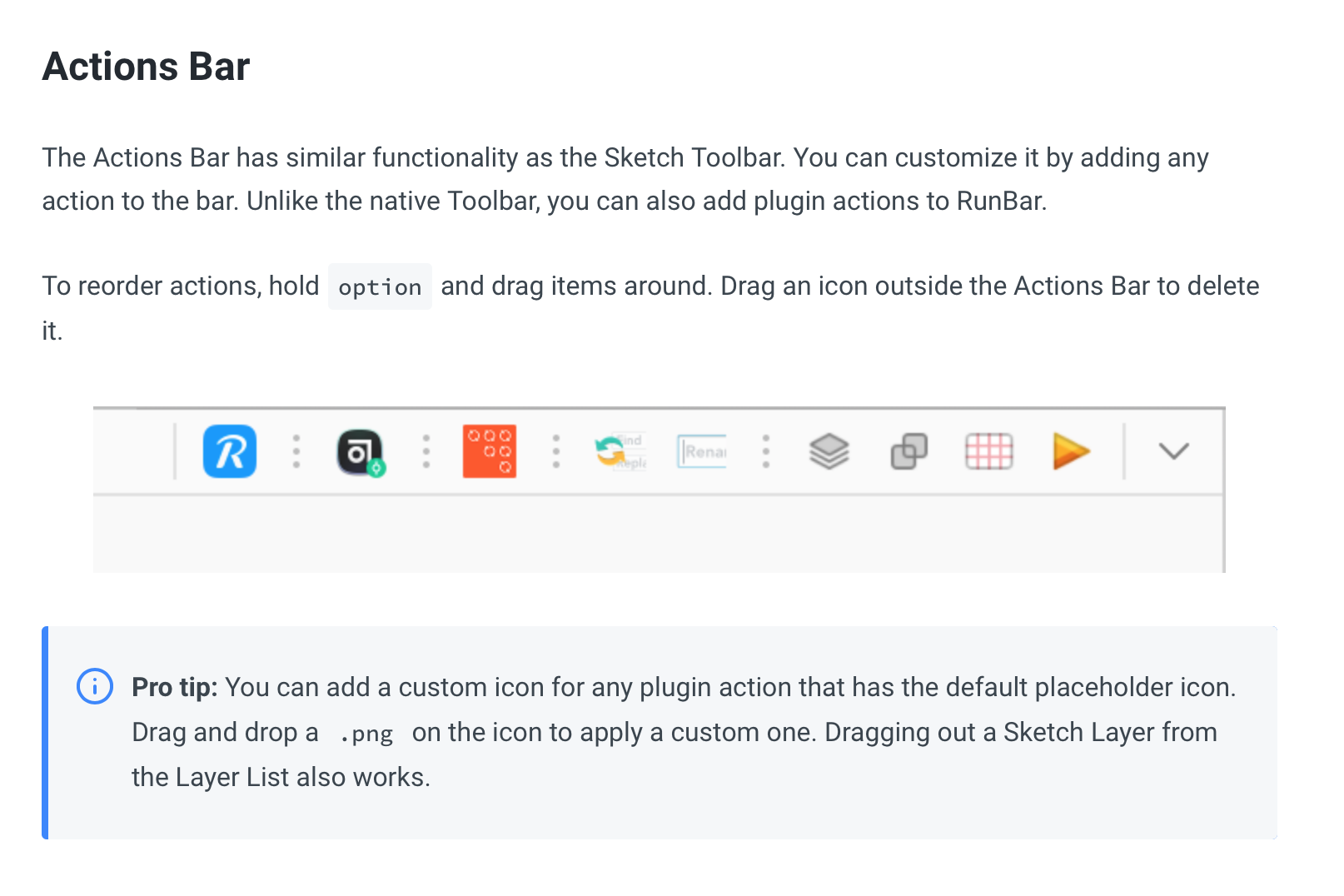Click the overlapping squares icon
This screenshot has width=1344, height=896.
(908, 451)
